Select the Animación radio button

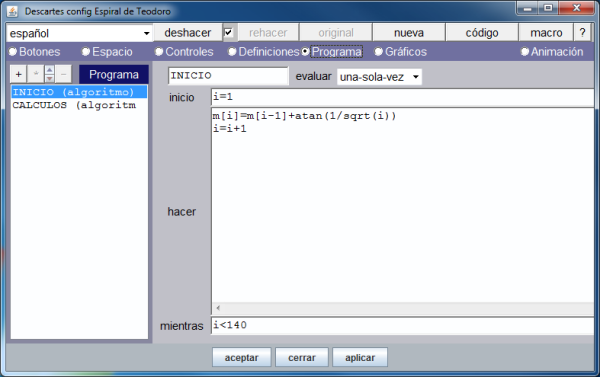[x=552, y=52]
